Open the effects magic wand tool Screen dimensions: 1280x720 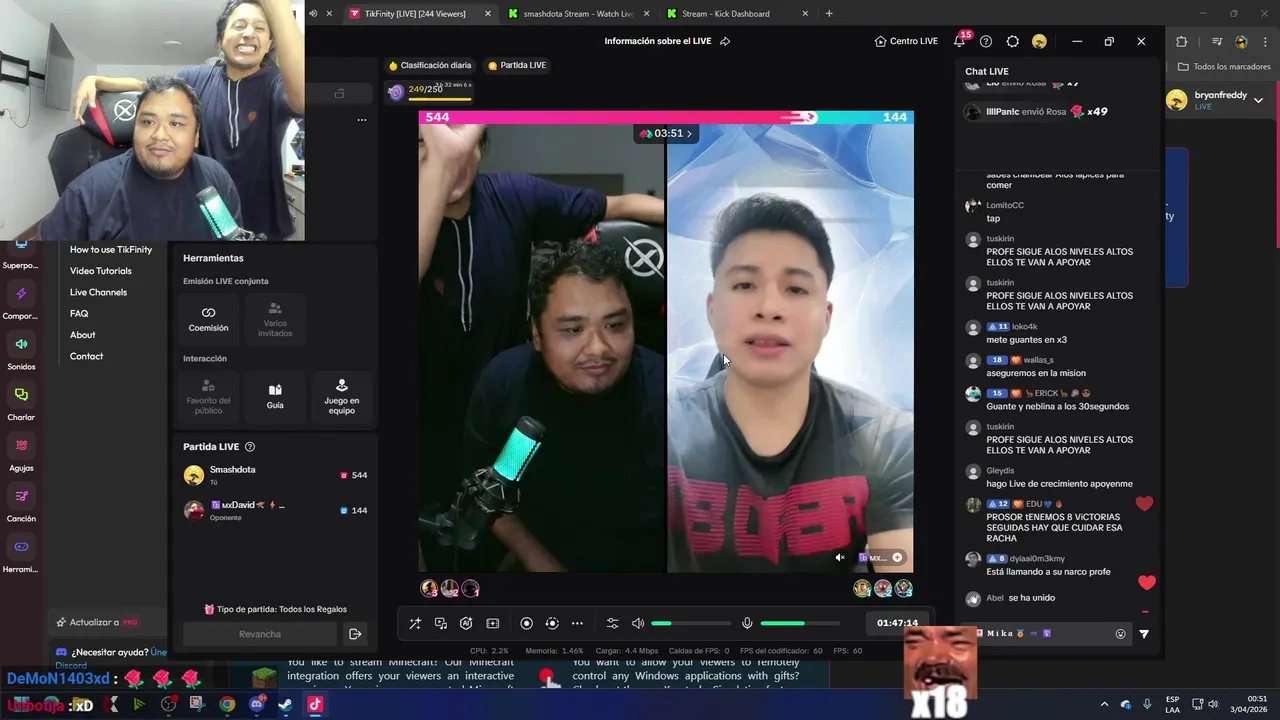point(415,623)
